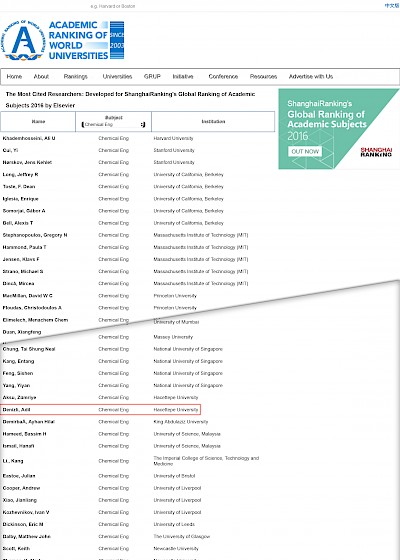Open the Rankings menu item
The image size is (400, 560).
pos(75,76)
